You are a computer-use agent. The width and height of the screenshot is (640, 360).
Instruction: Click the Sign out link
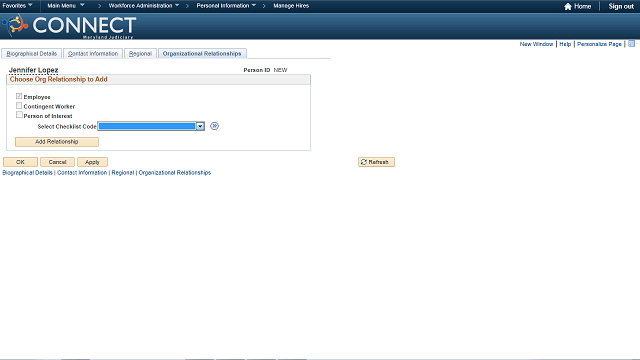point(621,6)
